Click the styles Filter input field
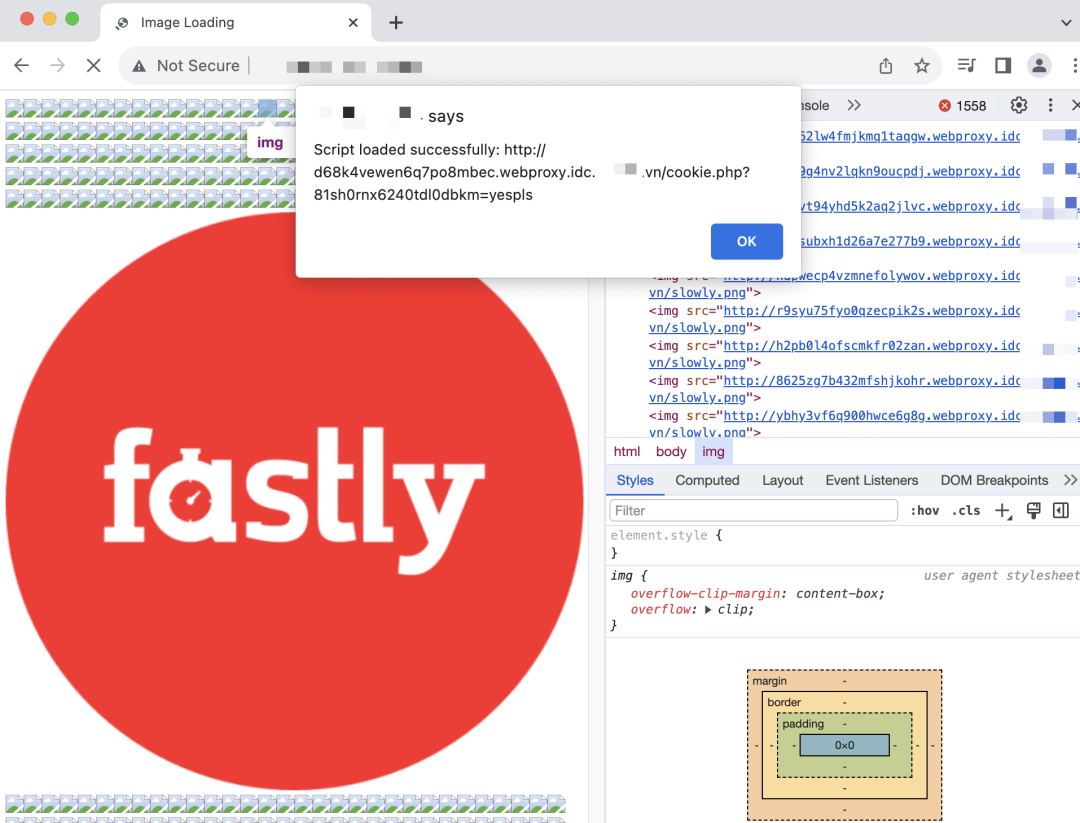 click(754, 511)
